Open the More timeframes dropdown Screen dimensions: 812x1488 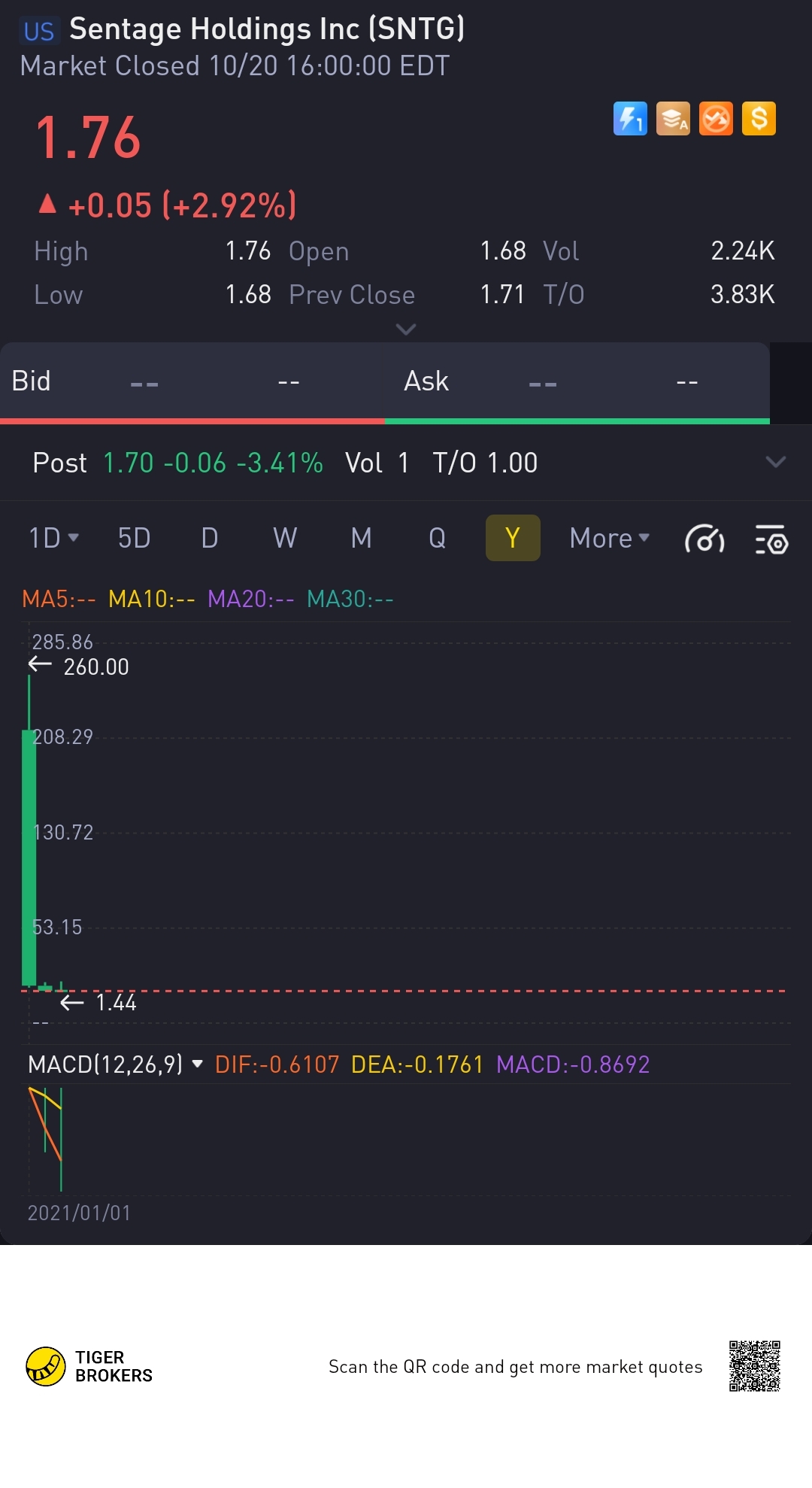pos(609,539)
